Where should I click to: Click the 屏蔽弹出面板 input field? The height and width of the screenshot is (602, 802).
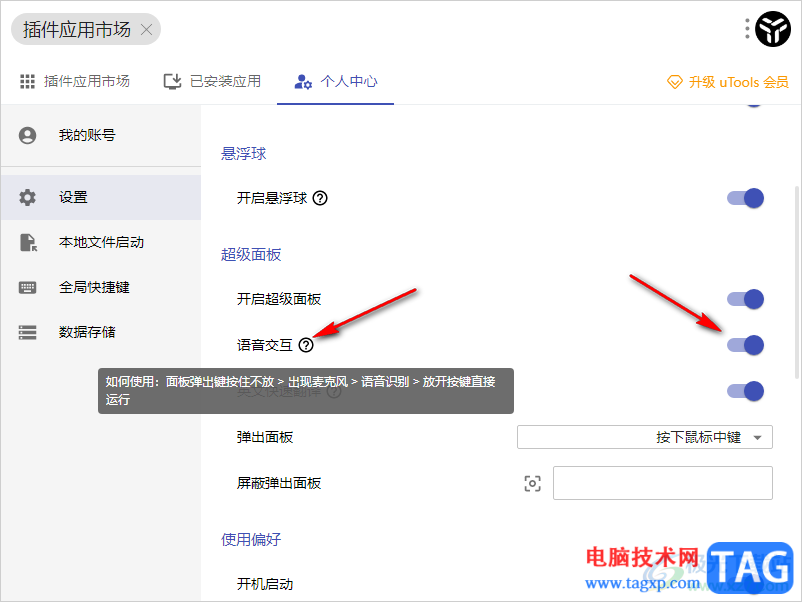(662, 483)
